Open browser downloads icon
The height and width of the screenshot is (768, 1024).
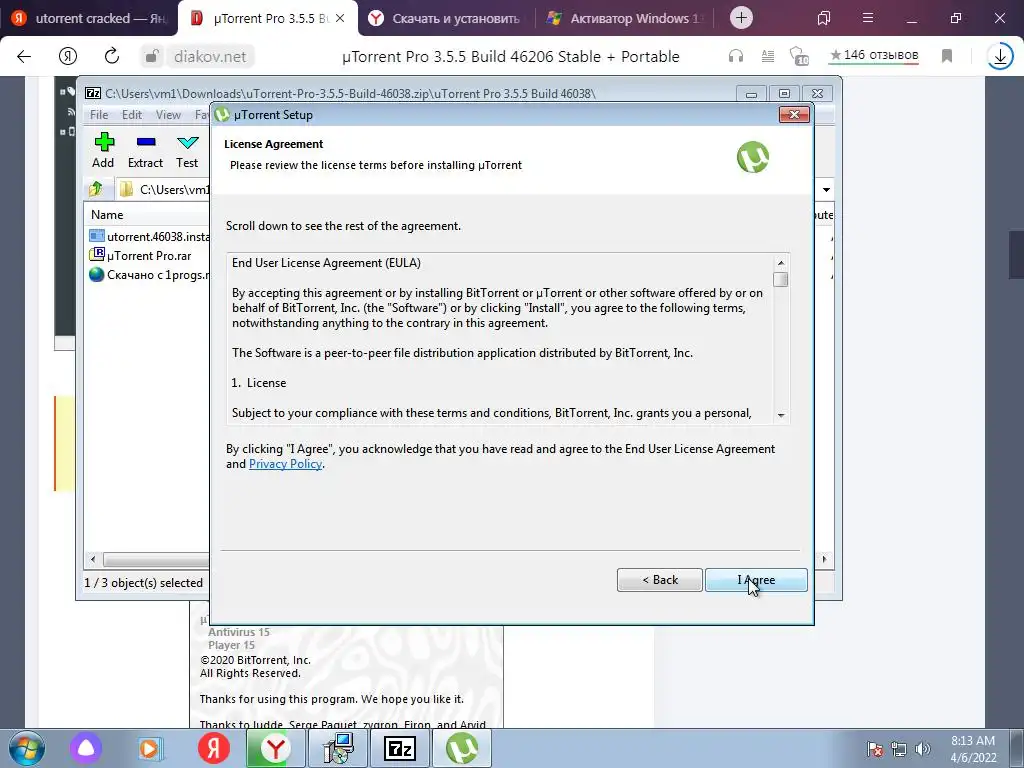[1000, 56]
